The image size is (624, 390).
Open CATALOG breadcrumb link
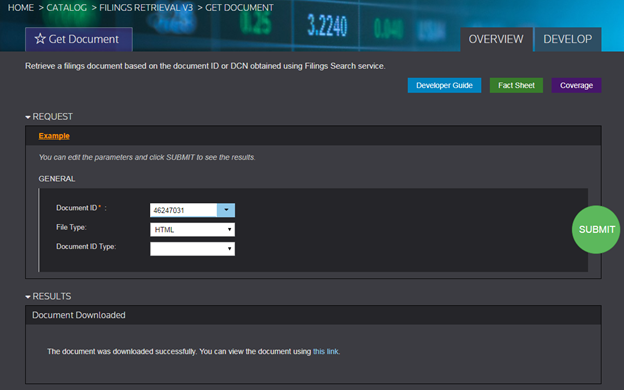coord(66,8)
